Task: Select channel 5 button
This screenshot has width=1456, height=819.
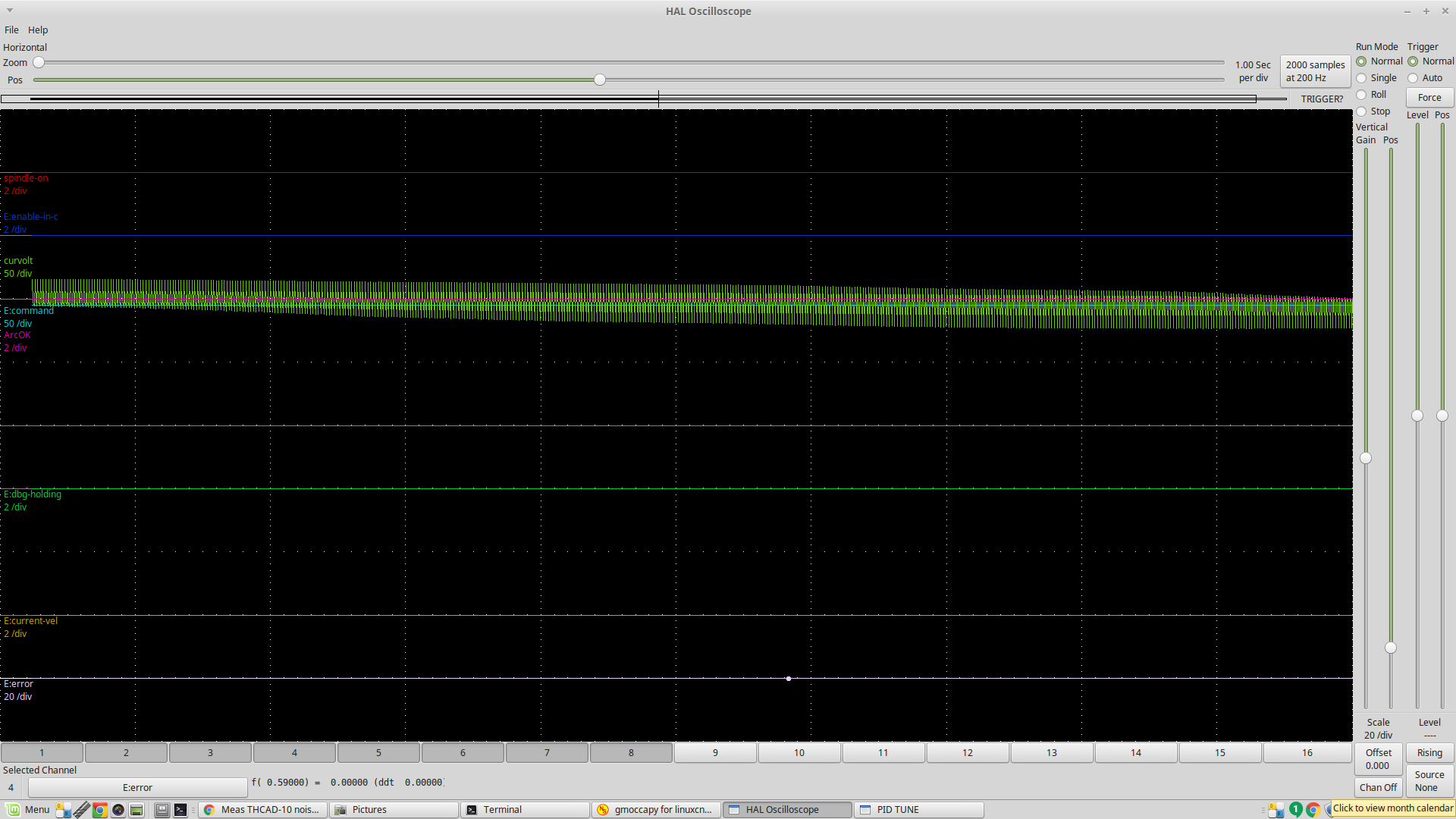Action: [378, 753]
